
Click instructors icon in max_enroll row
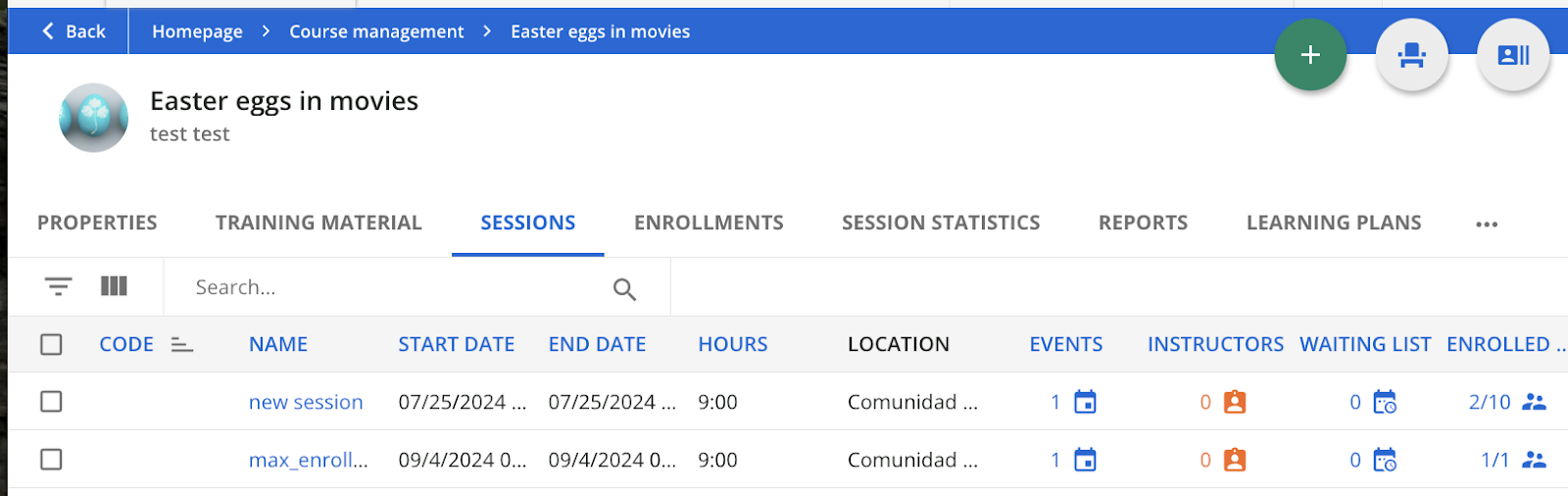[1235, 460]
